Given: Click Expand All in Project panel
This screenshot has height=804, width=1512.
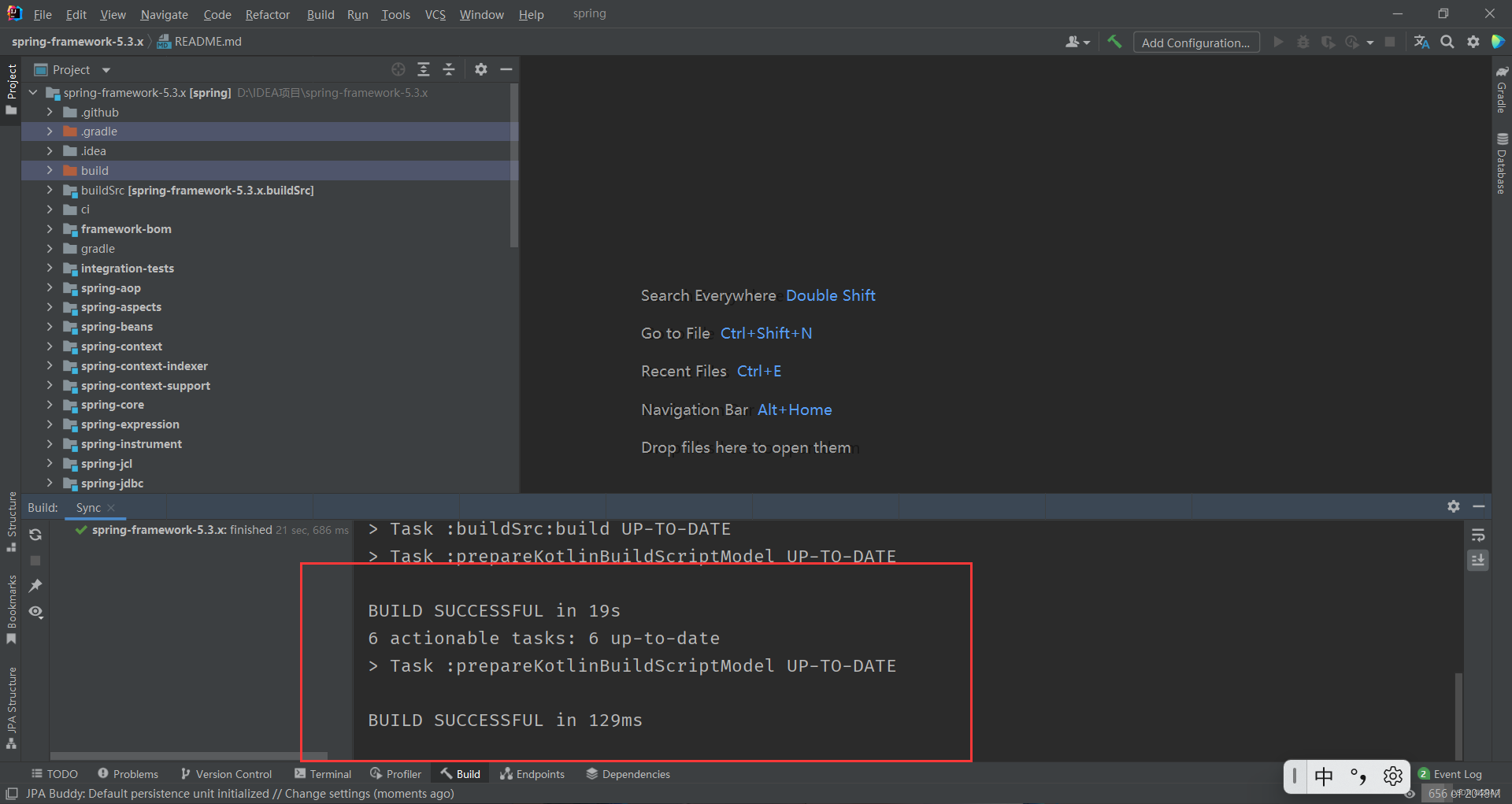Looking at the screenshot, I should pos(424,69).
